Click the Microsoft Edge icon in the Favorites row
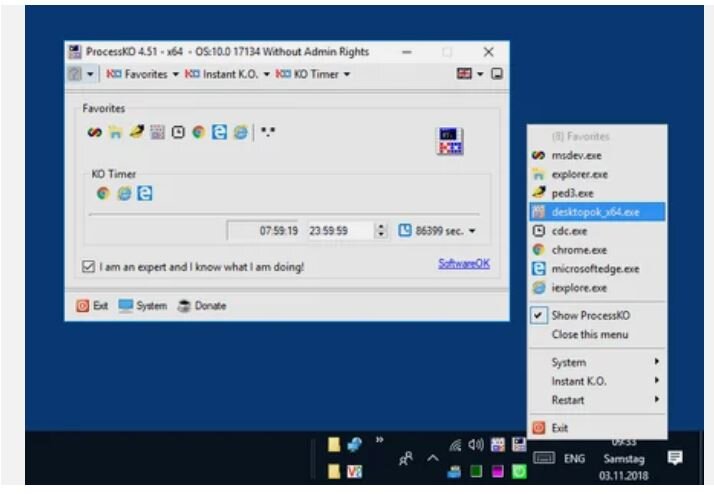 (x=219, y=132)
